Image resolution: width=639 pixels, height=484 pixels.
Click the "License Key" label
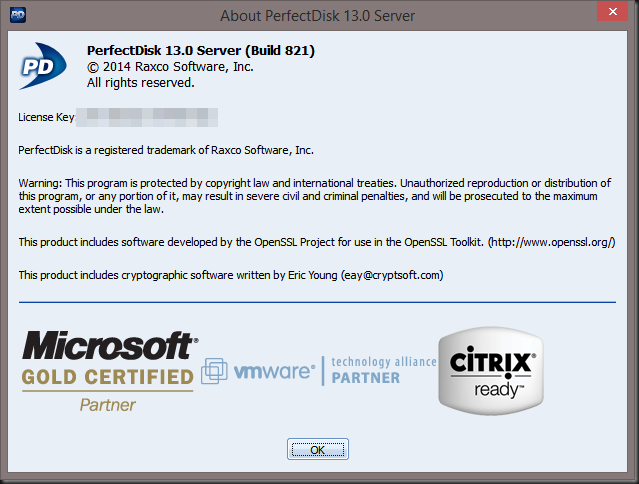[x=46, y=117]
